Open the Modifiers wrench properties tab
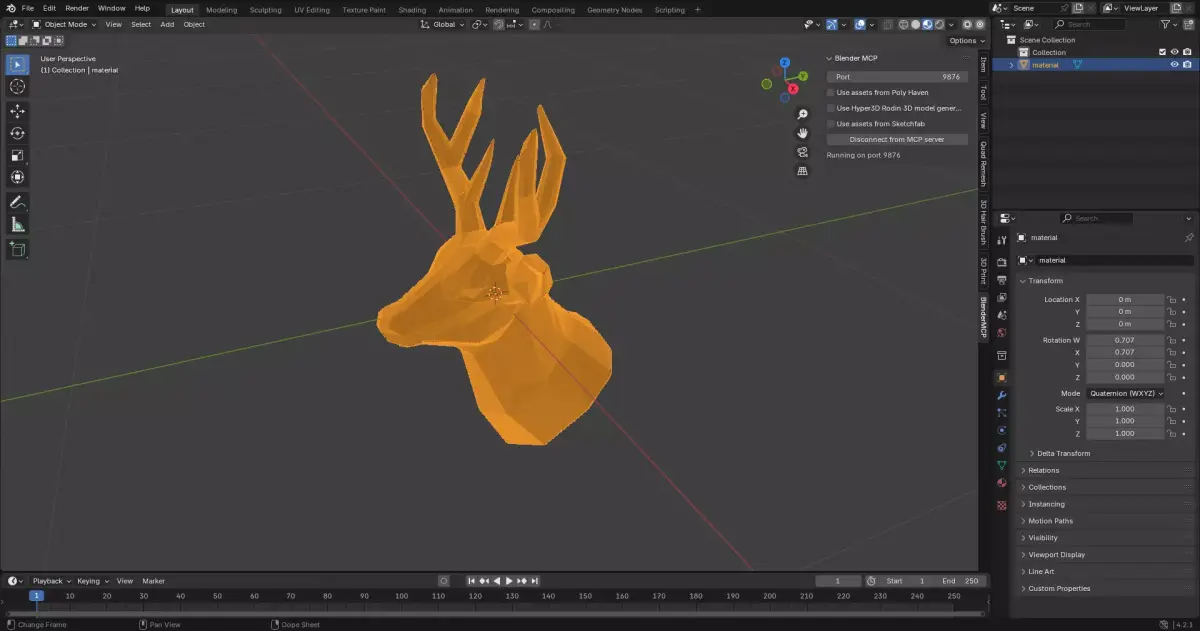Viewport: 1200px width, 631px height. click(x=1002, y=395)
